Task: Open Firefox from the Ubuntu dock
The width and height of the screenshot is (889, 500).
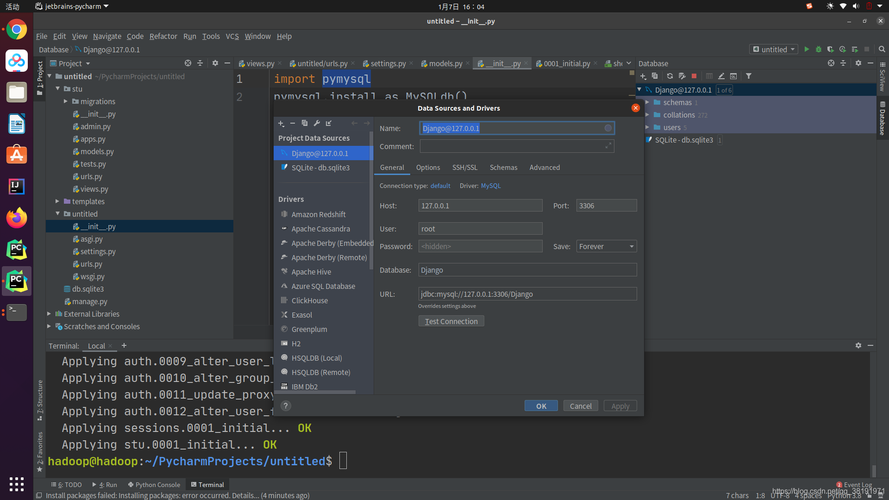Action: click(16, 218)
